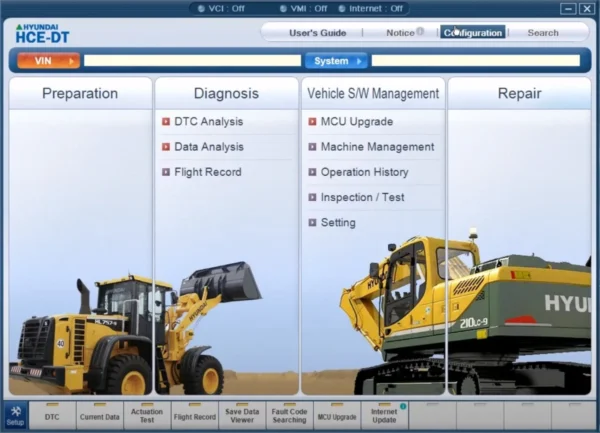Select the Diagnosis panel header
This screenshot has height=433, width=600.
[226, 93]
